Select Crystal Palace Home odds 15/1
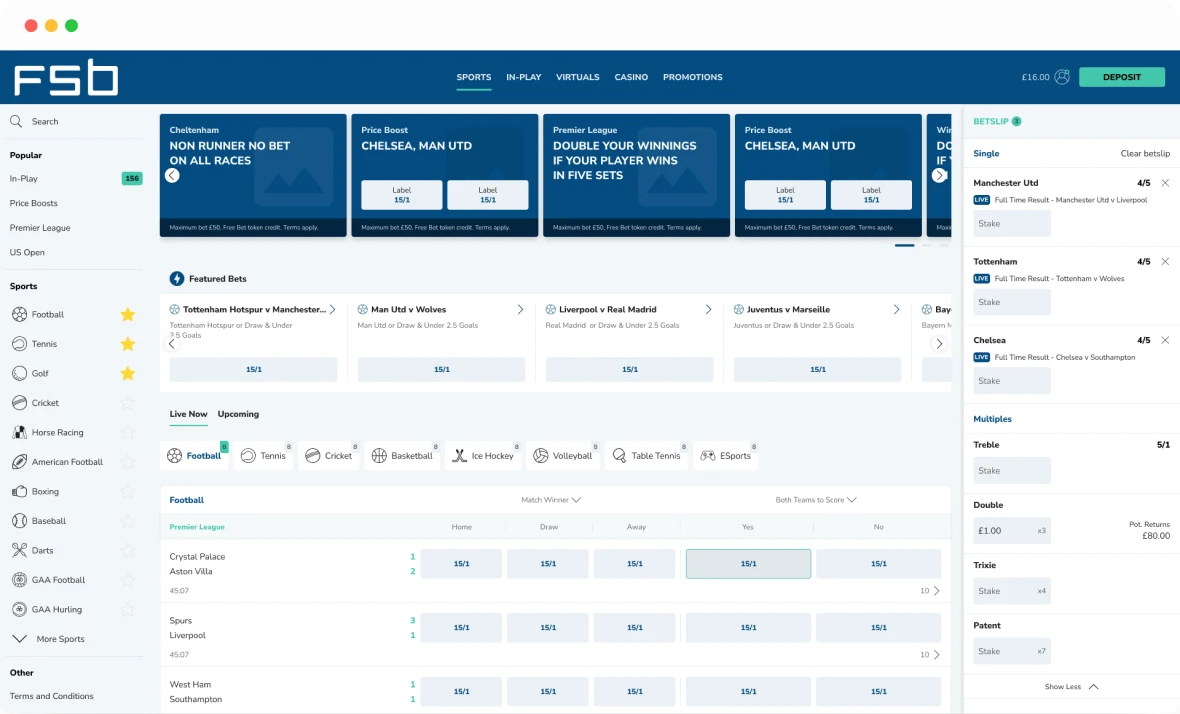1180x714 pixels. click(461, 564)
